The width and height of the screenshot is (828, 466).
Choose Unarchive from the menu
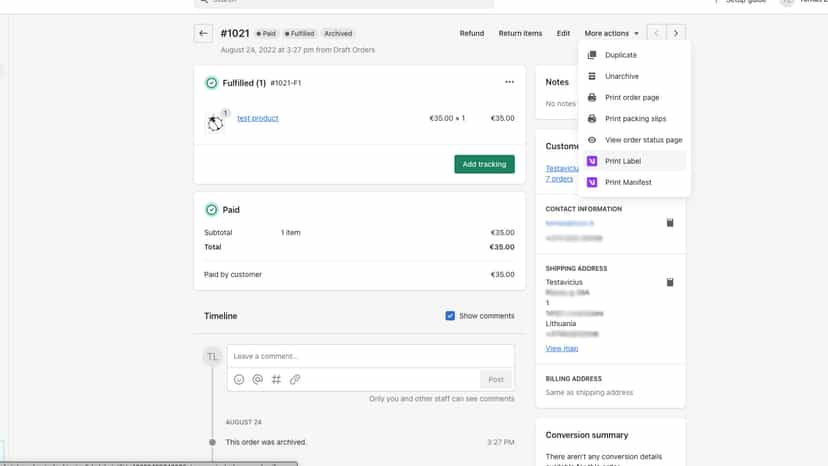pos(634,76)
